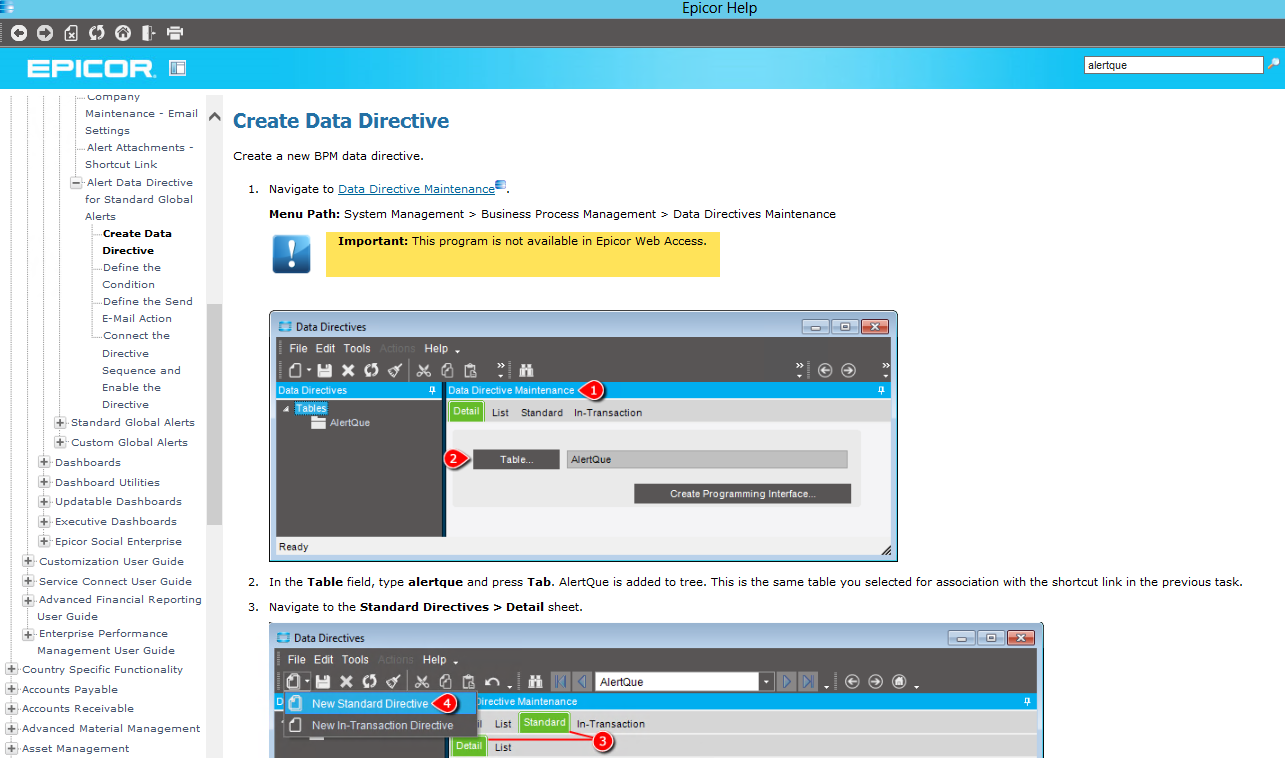1285x758 pixels.
Task: Focus the search field containing alertque
Action: [x=1174, y=65]
